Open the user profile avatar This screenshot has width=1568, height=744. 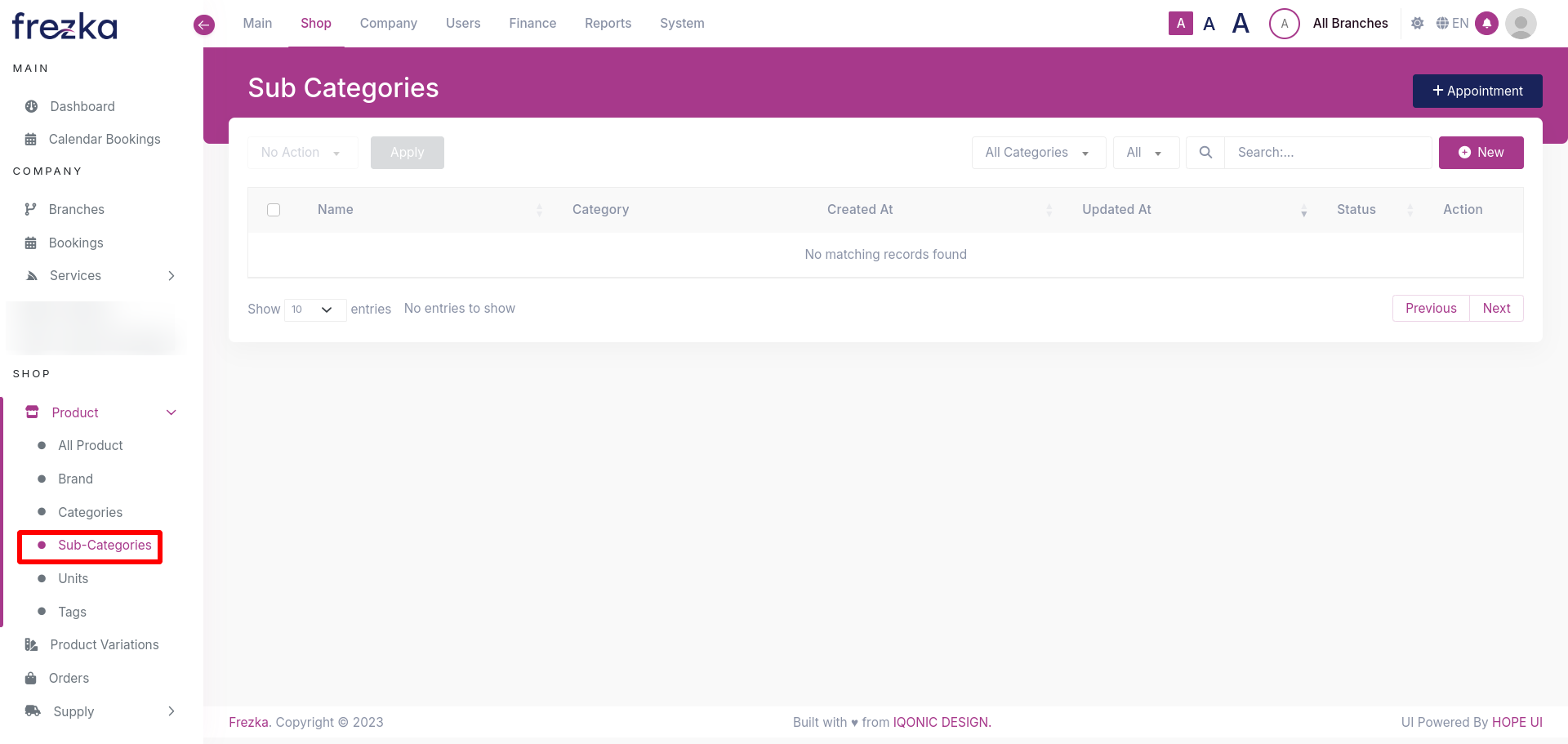1521,24
